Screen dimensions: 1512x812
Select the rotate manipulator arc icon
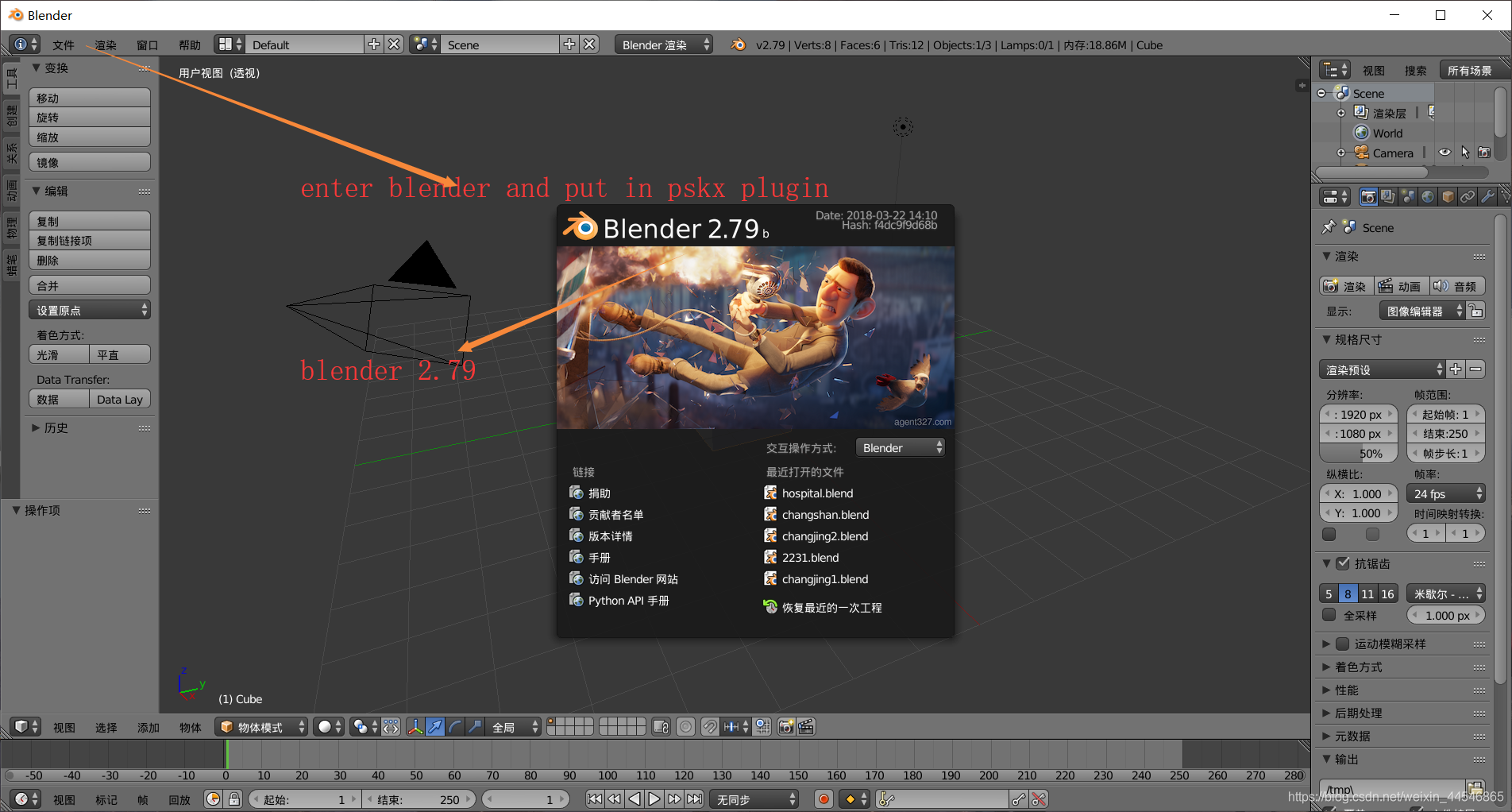pyautogui.click(x=455, y=727)
